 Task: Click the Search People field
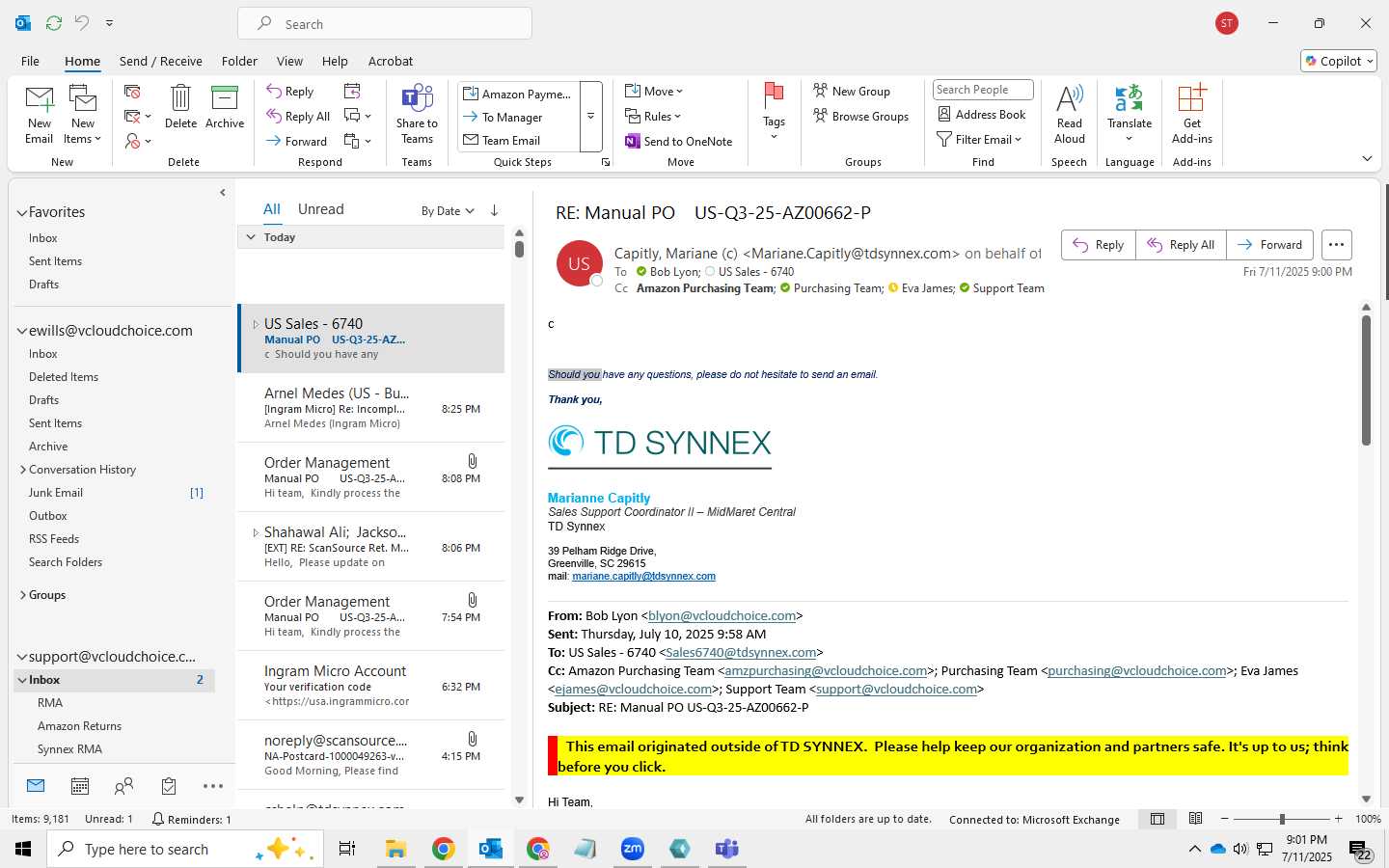point(983,90)
